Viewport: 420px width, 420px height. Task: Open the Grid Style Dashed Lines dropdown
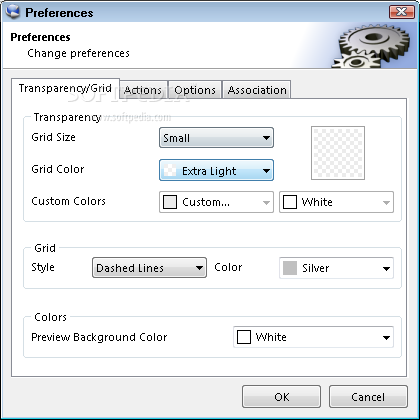click(149, 267)
